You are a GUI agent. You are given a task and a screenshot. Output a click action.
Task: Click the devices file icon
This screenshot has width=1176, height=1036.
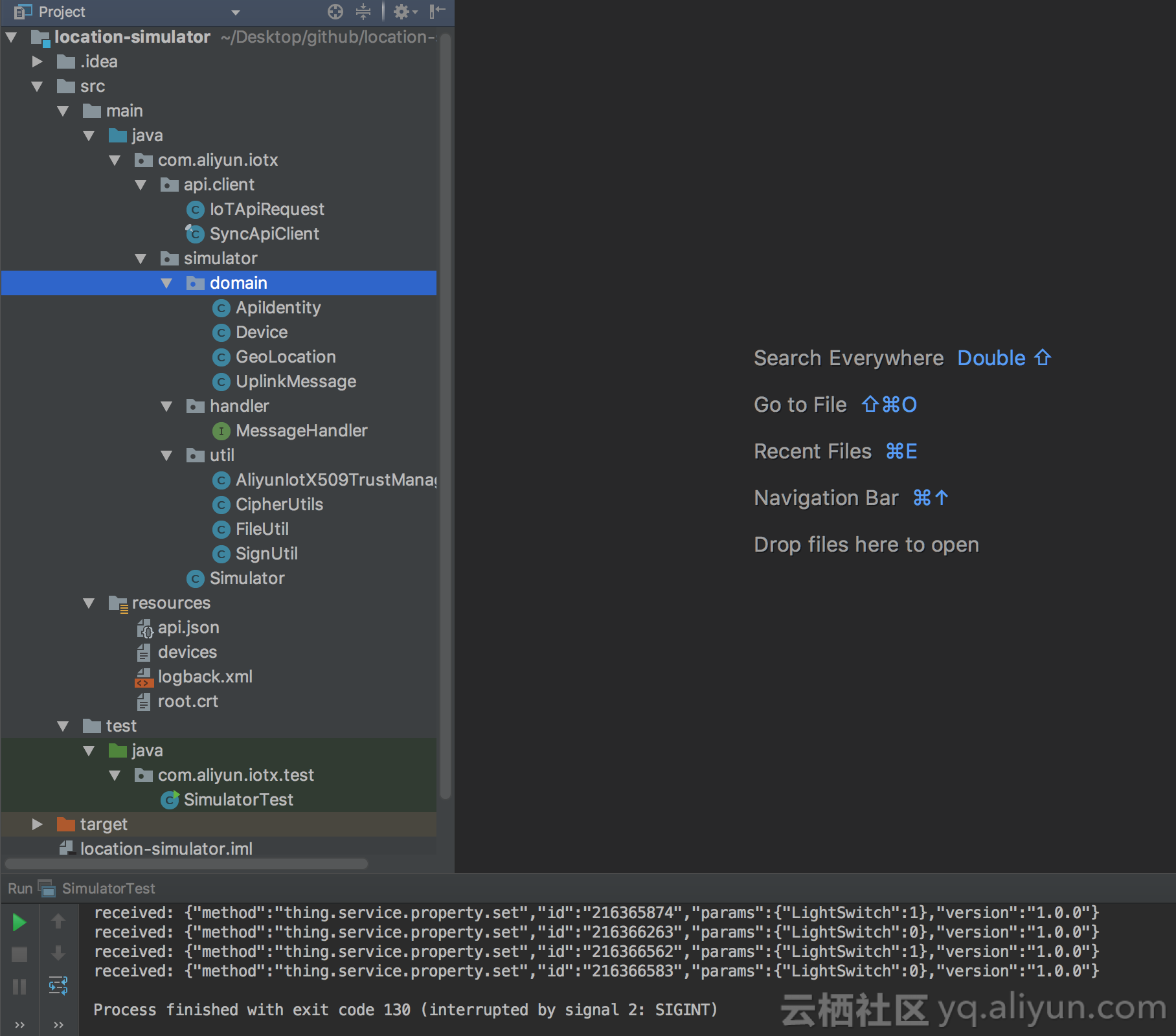[x=144, y=653]
